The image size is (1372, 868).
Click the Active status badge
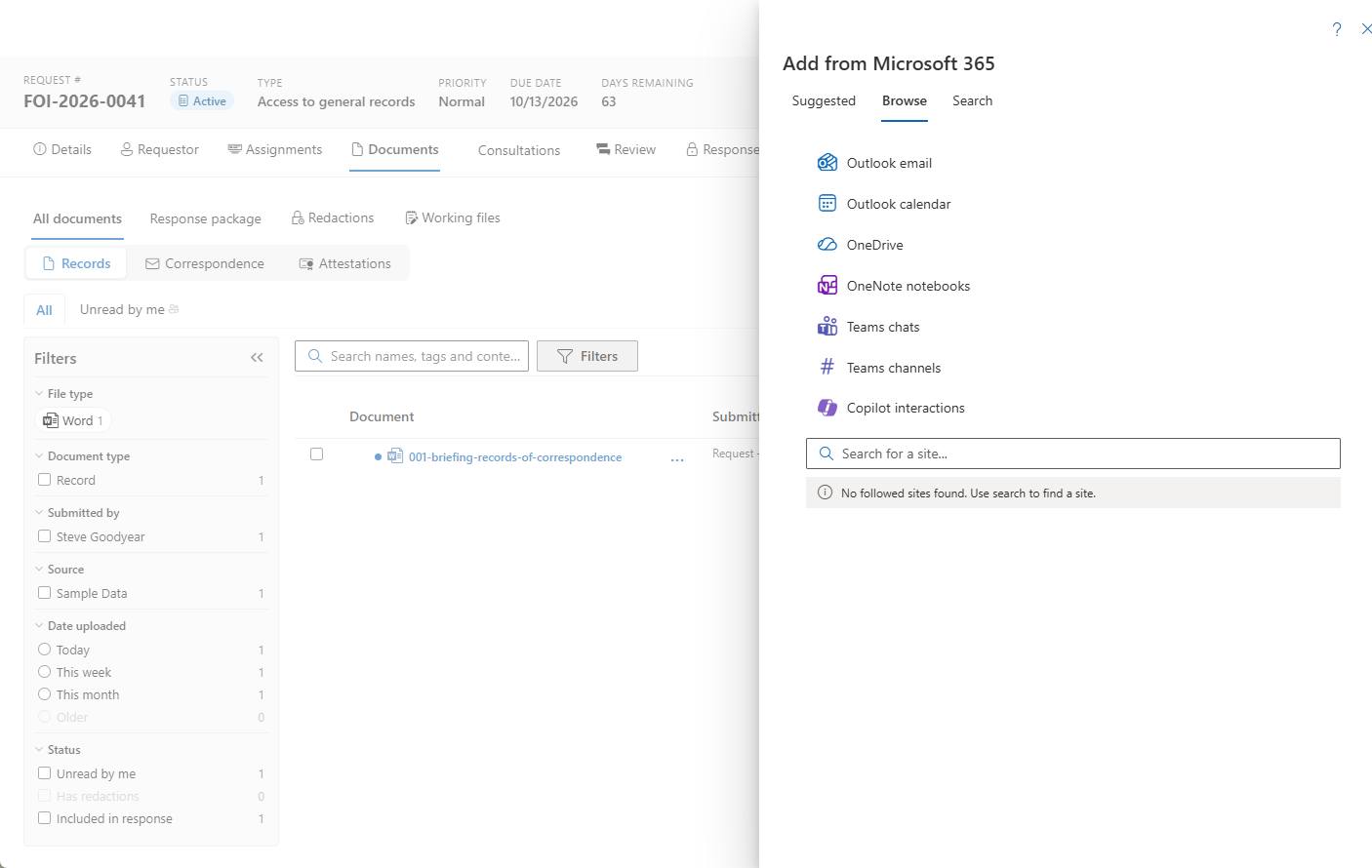pos(202,100)
